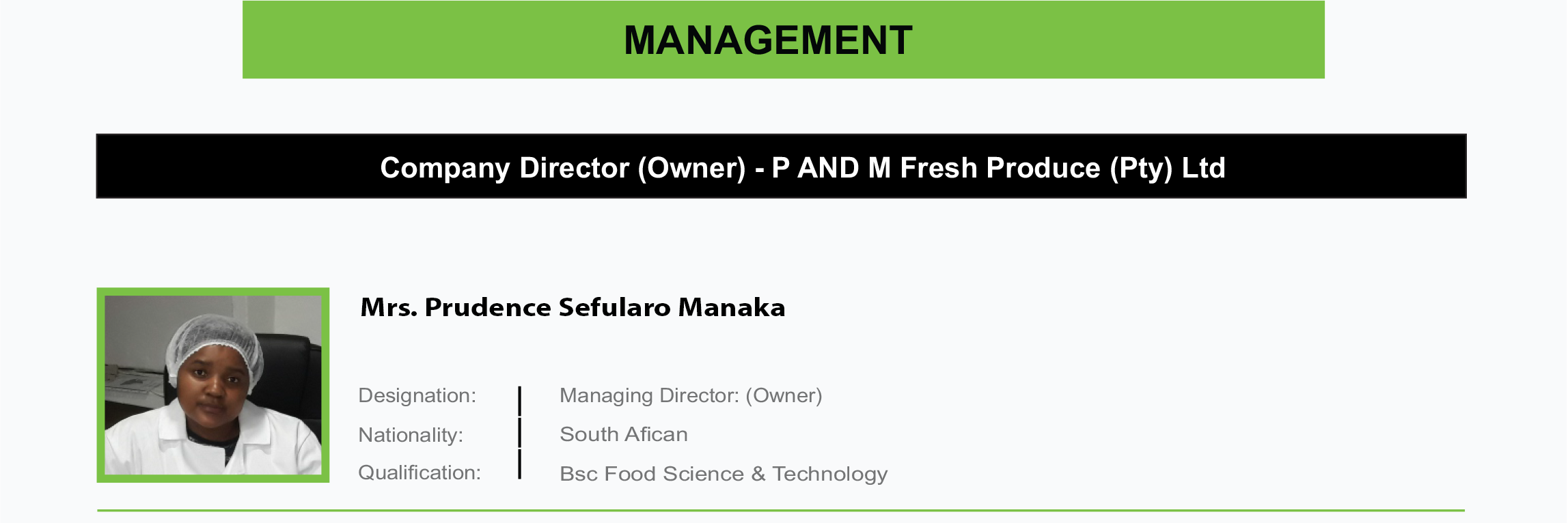The height and width of the screenshot is (523, 1568).
Task: Click the green horizontal line below the profile
Action: click(x=780, y=510)
